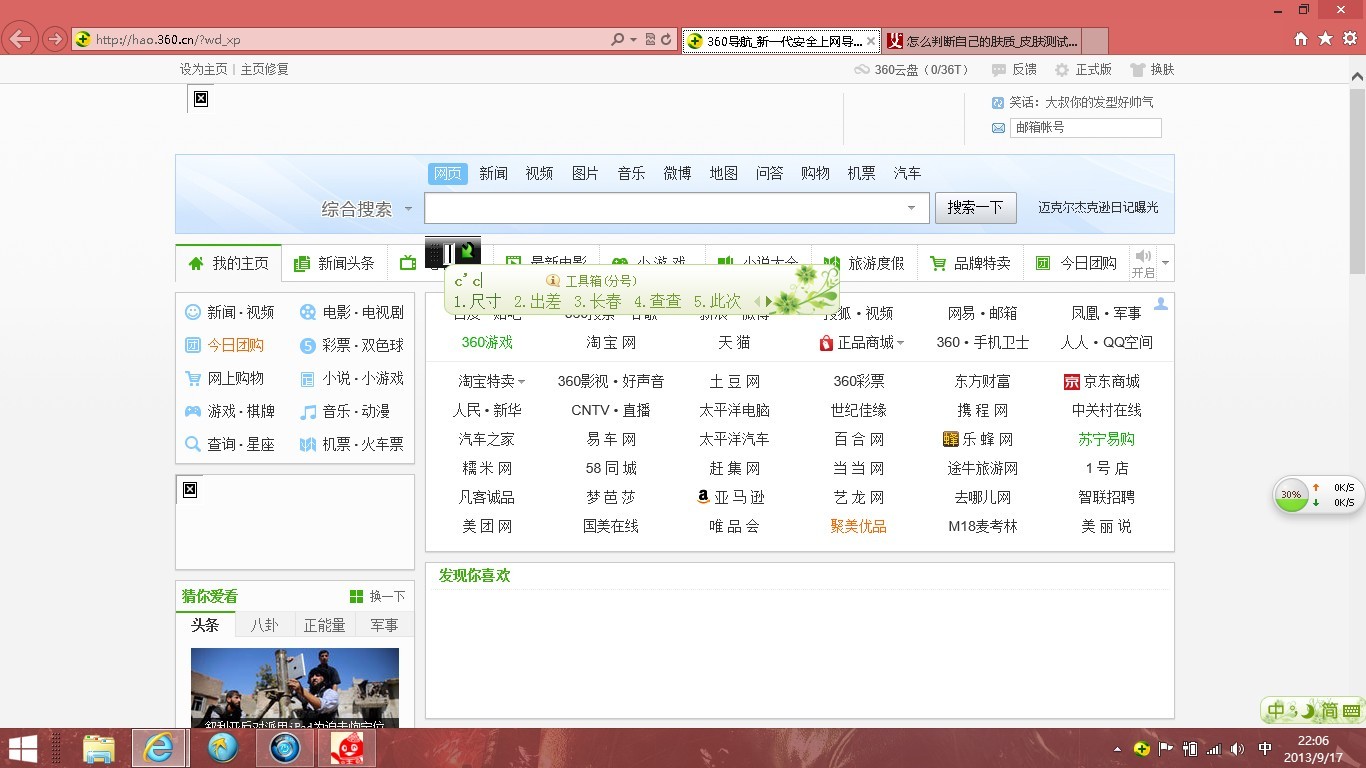
Task: Click the address bar search magnifier icon
Action: (x=617, y=40)
